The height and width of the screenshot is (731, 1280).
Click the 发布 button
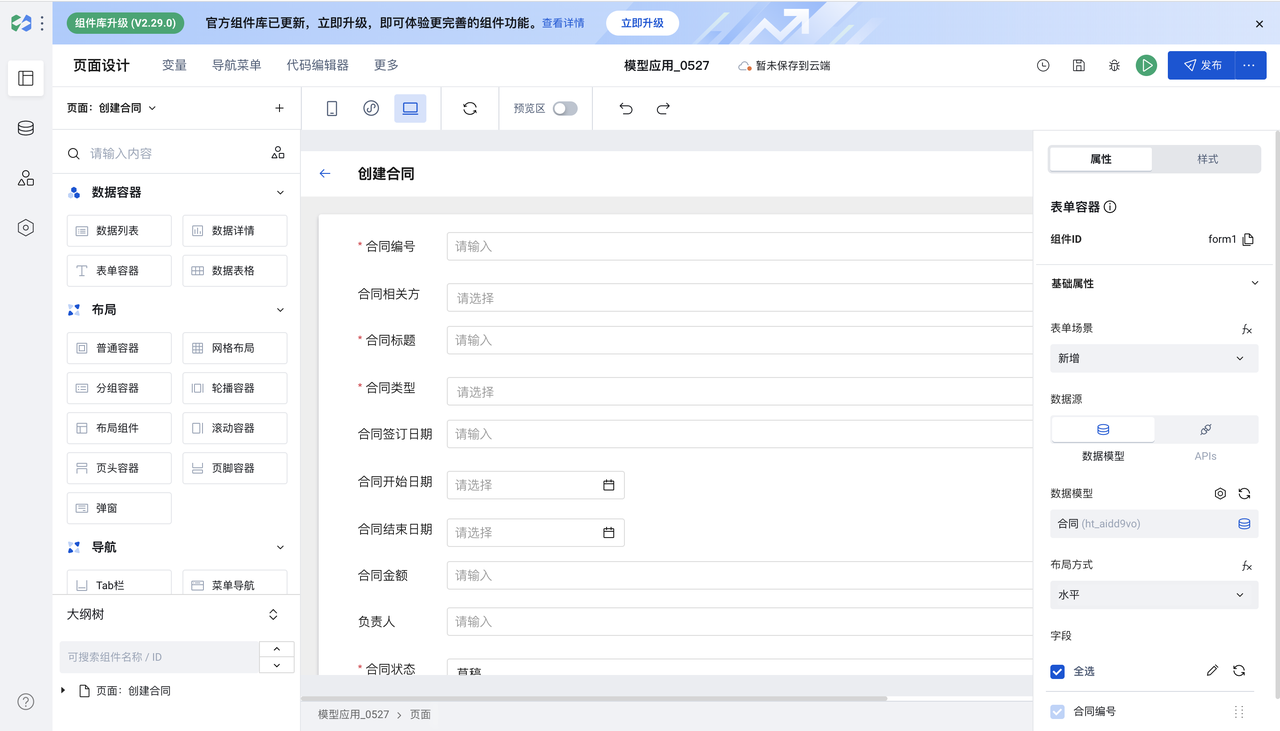point(1202,65)
